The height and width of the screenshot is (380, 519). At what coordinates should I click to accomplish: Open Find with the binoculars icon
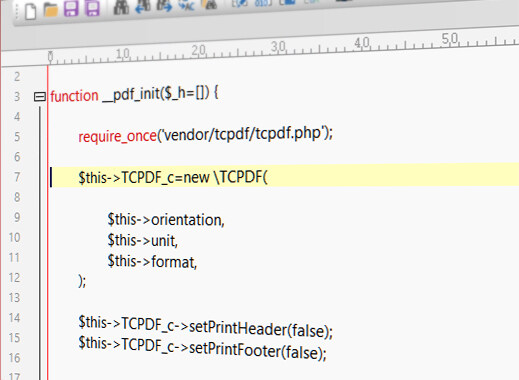(x=121, y=7)
